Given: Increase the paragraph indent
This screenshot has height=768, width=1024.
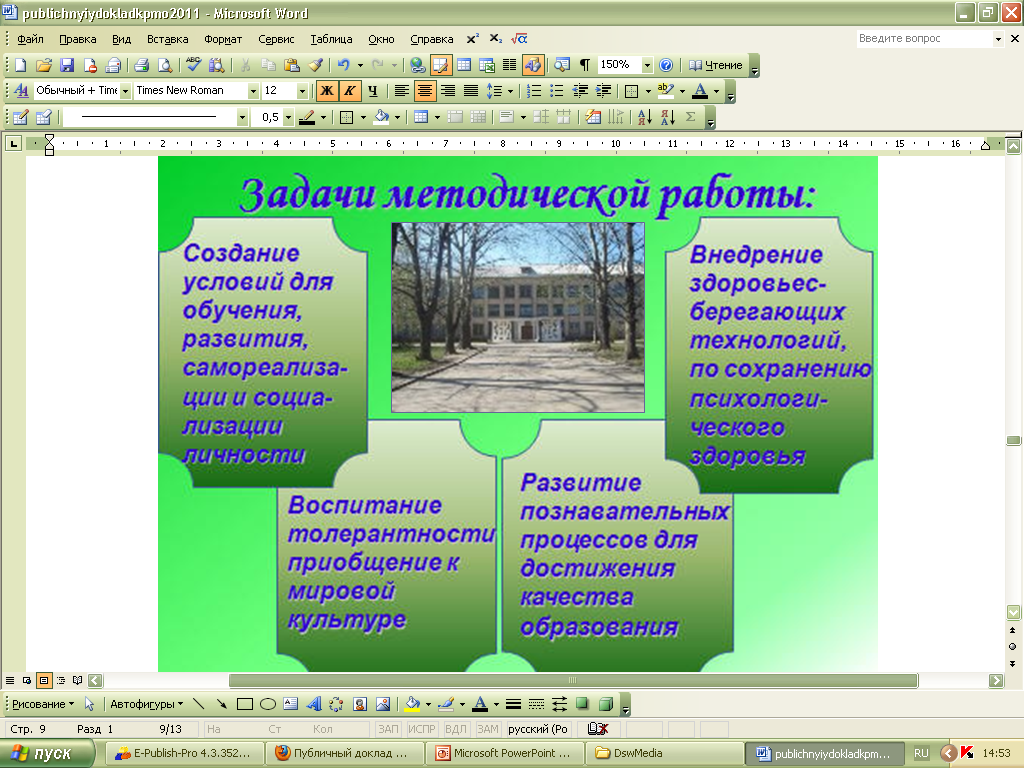Looking at the screenshot, I should pos(603,91).
